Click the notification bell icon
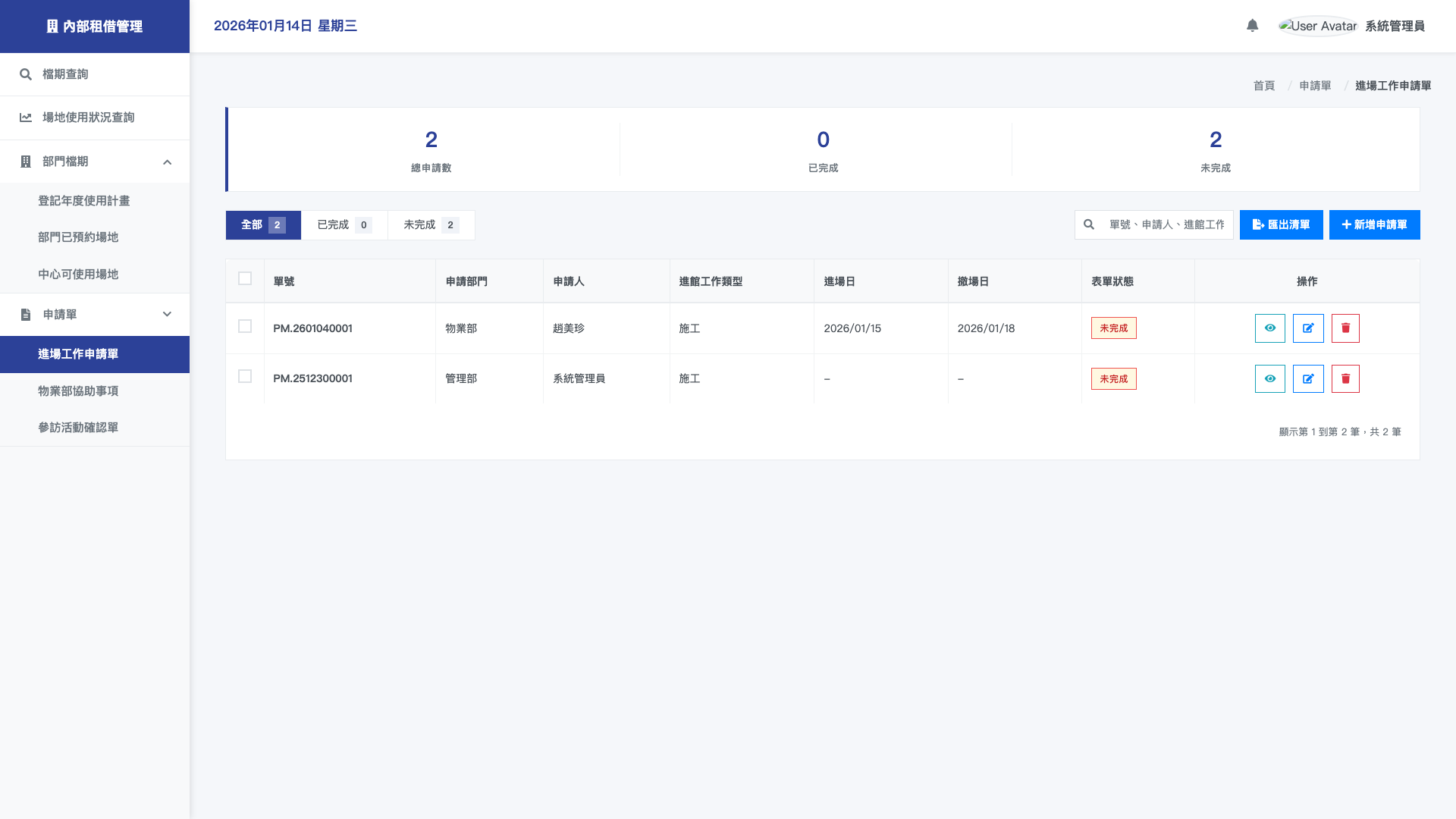1456x819 pixels. point(1252,26)
